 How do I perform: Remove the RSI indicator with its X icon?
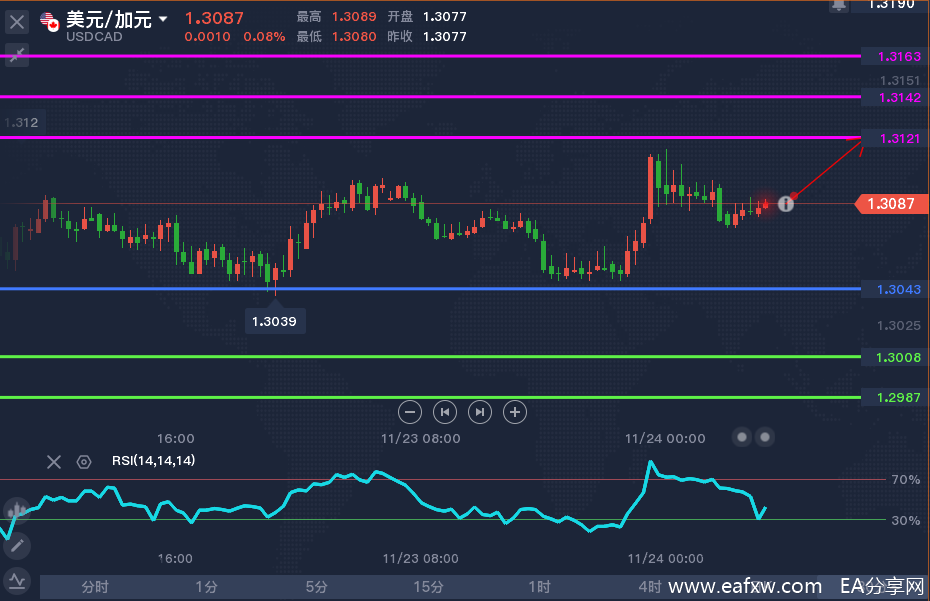point(54,461)
